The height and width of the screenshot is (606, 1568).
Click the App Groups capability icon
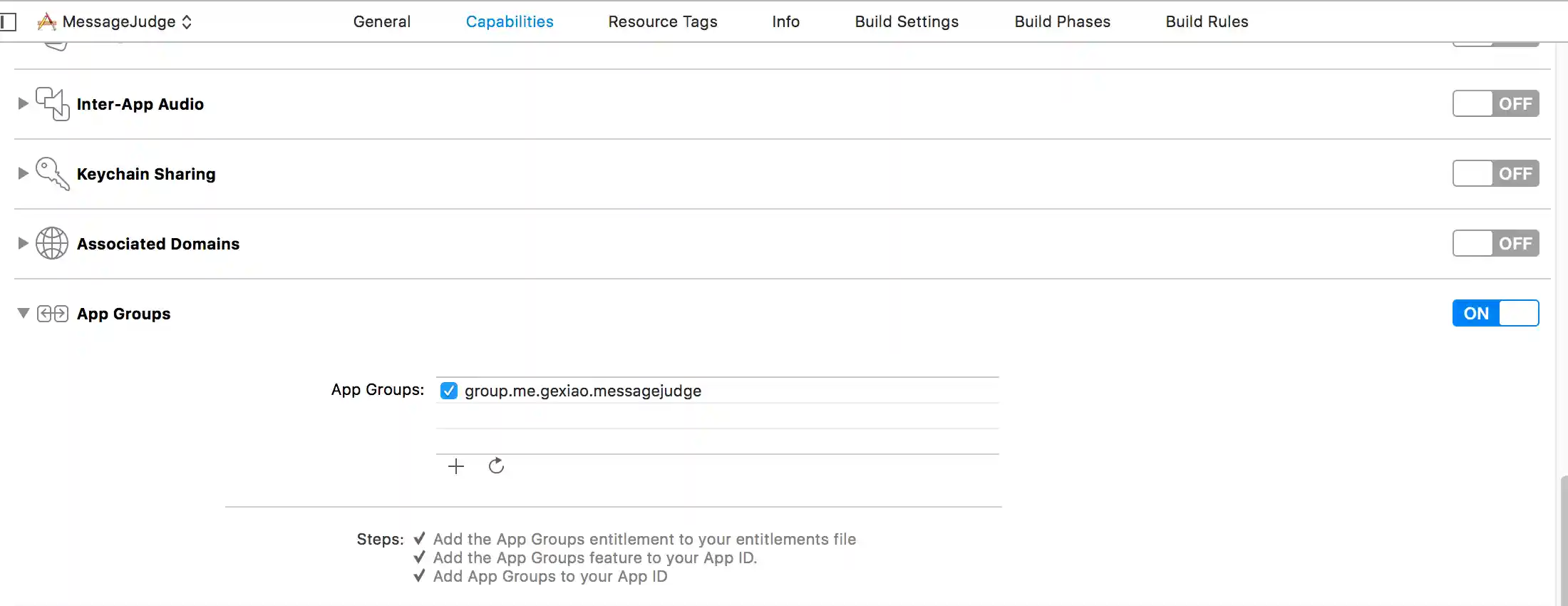(52, 313)
